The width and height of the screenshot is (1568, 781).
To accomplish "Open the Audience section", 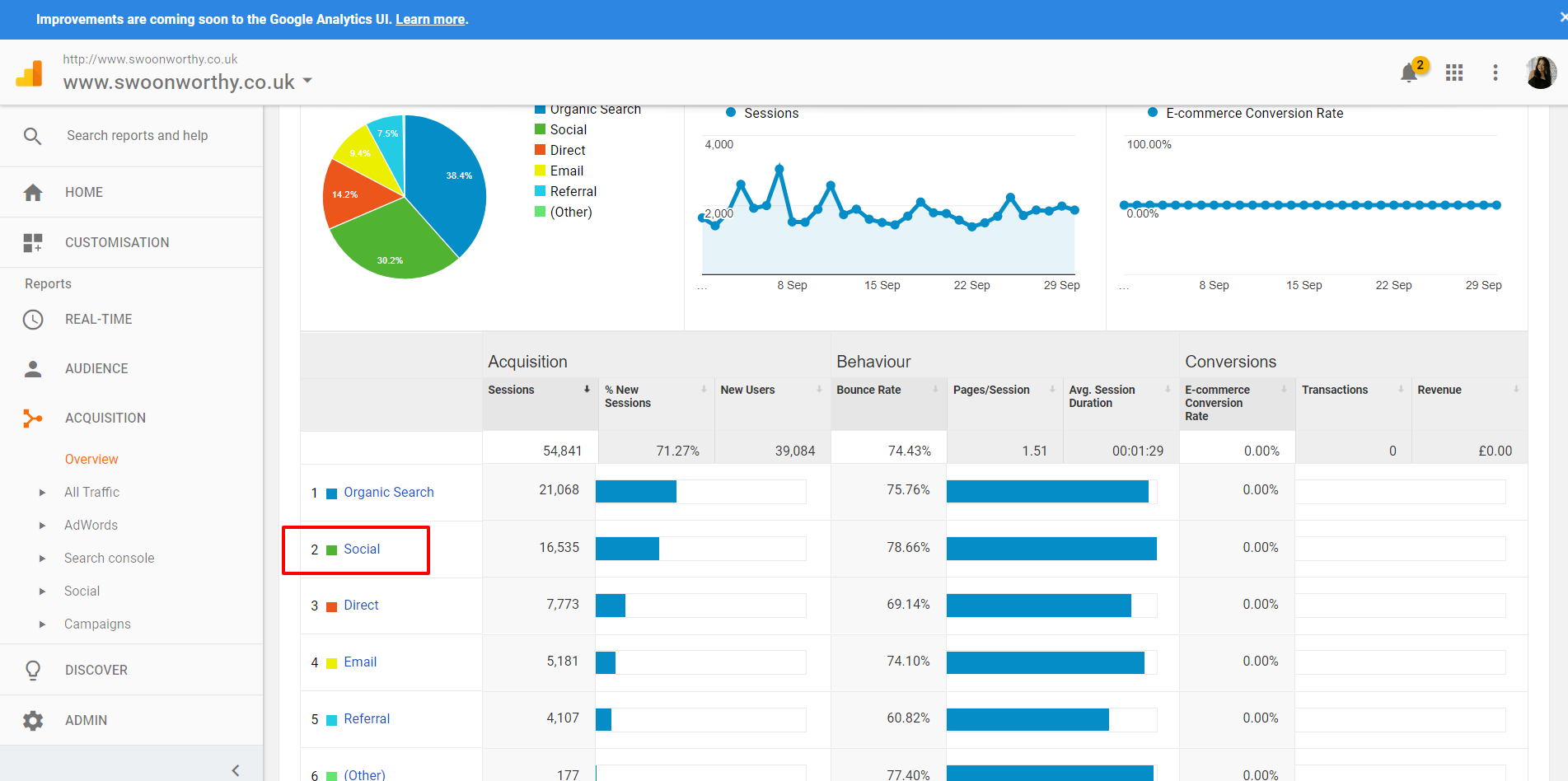I will tap(96, 369).
